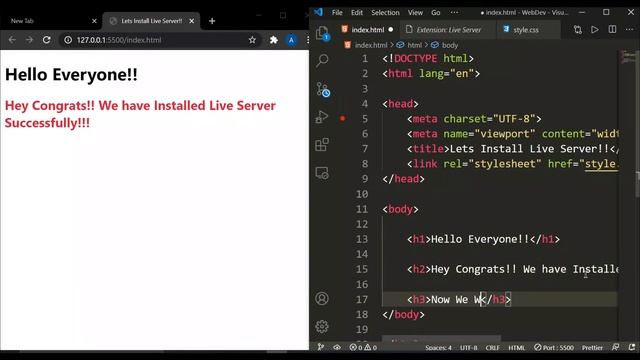Open the Run and Debug view
This screenshot has height=360, width=640.
[x=322, y=117]
